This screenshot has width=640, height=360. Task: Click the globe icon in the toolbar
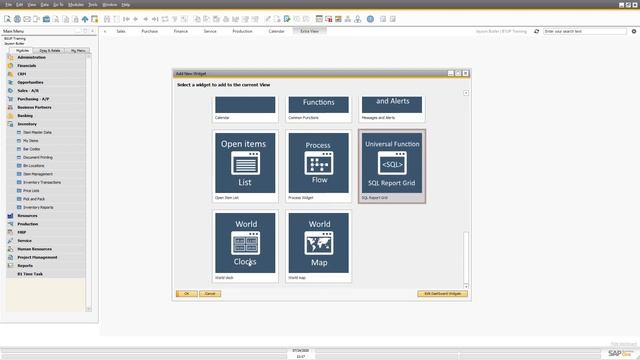pyautogui.click(x=17, y=19)
